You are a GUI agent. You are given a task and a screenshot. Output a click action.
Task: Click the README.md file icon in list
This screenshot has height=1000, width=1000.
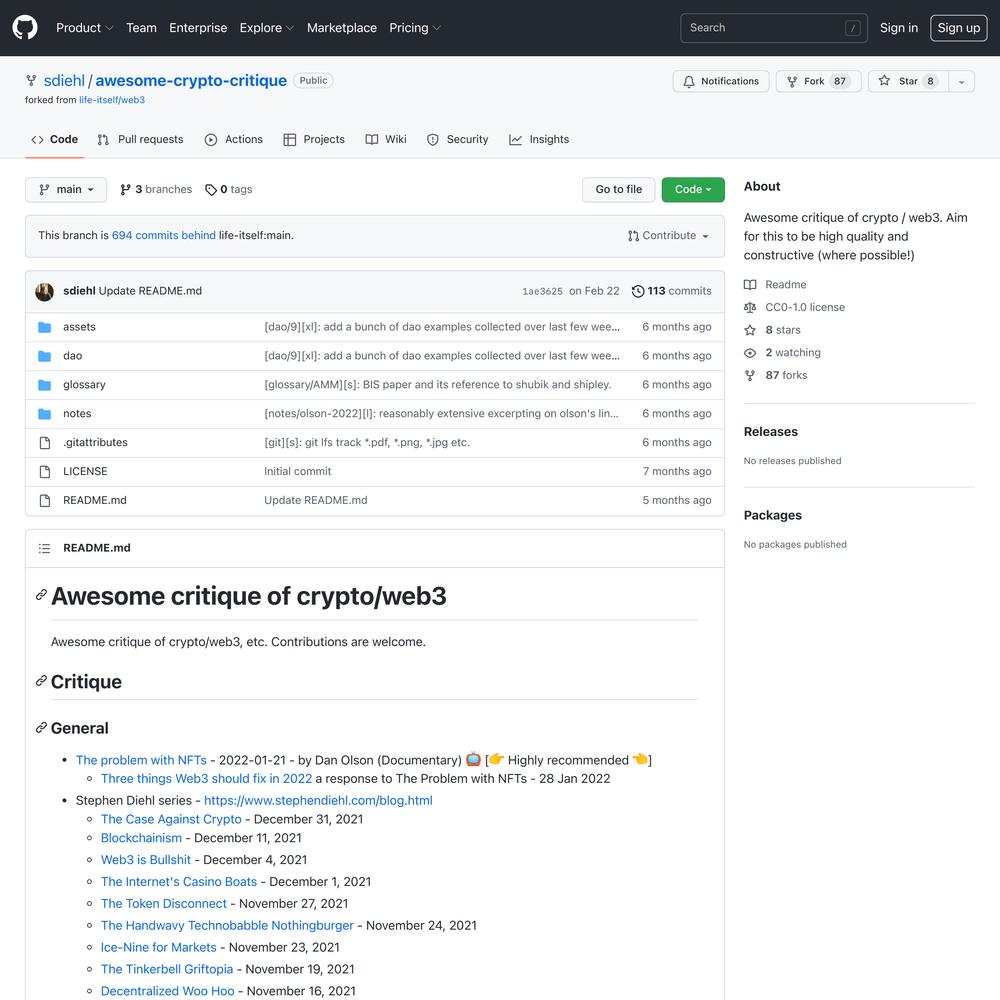coord(45,501)
